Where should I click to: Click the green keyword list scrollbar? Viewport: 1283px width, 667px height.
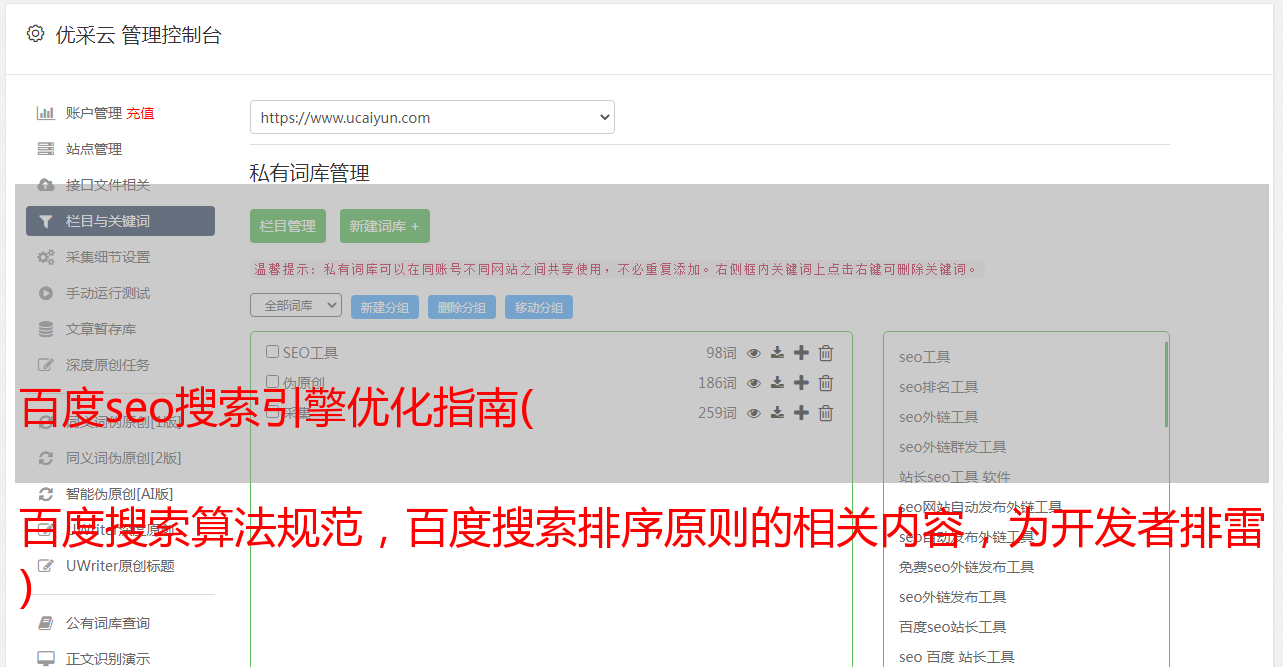point(1166,384)
